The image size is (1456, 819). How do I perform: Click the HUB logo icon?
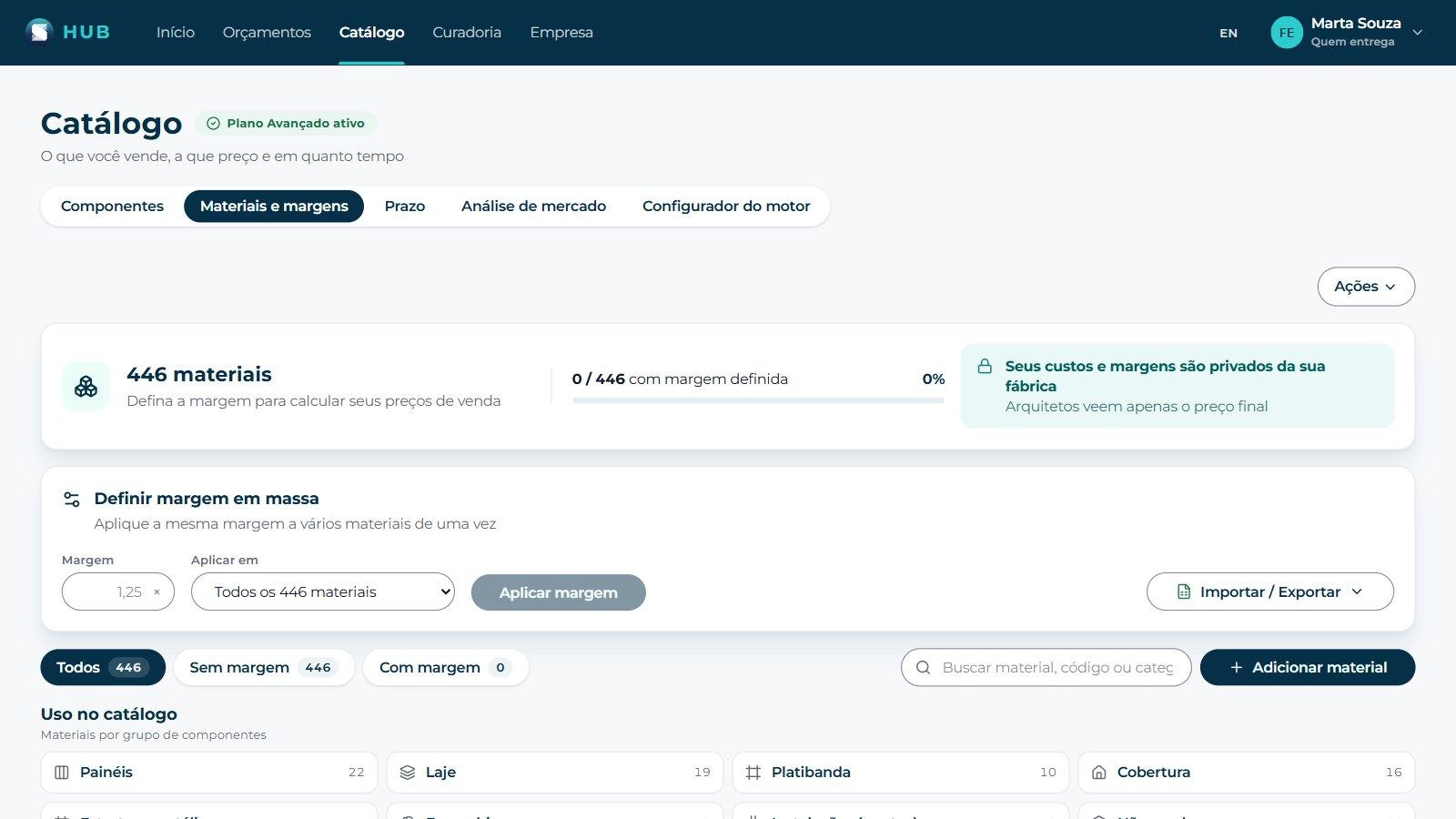point(39,32)
